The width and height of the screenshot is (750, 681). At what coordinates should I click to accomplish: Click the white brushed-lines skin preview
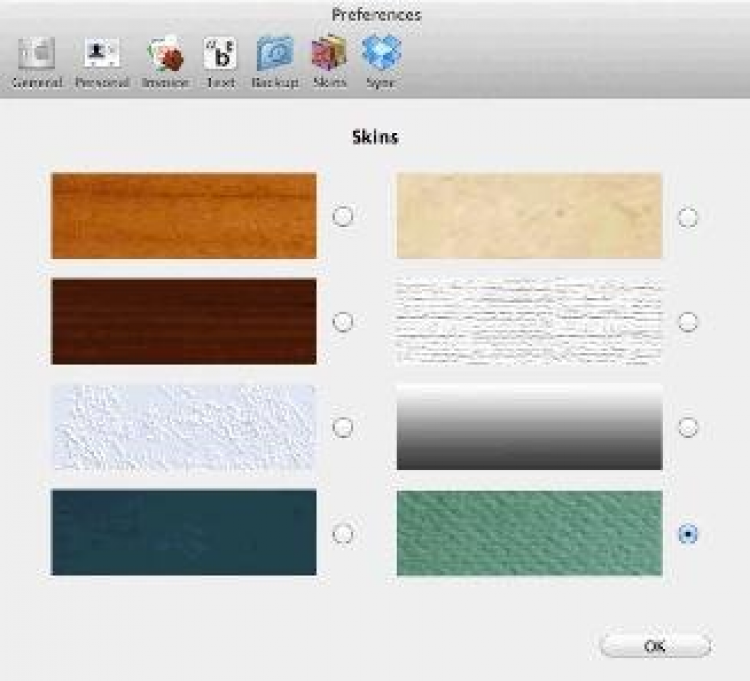coord(529,321)
